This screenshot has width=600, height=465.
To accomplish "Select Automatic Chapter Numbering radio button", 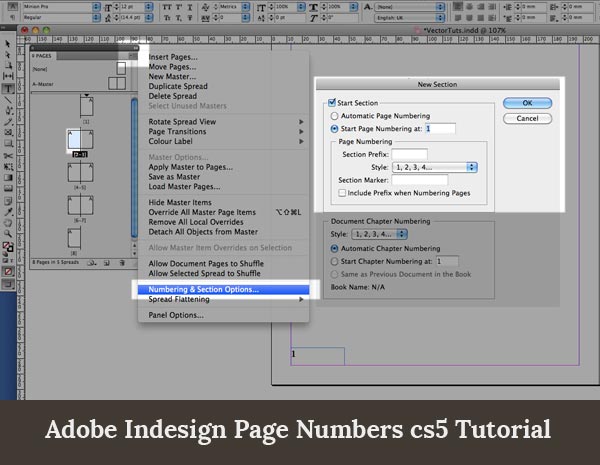I will 334,248.
